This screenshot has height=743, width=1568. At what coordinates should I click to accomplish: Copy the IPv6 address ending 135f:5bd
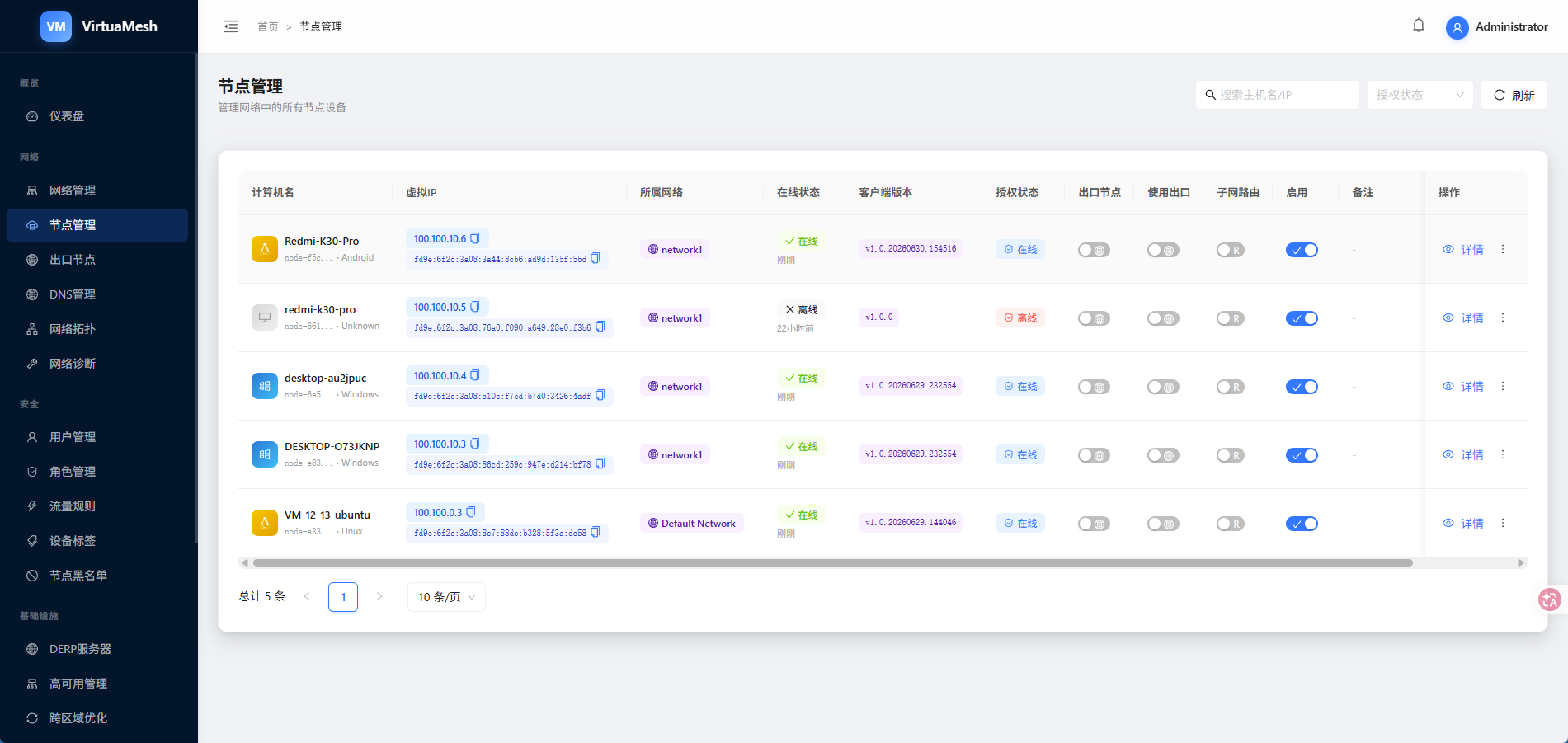click(x=596, y=258)
